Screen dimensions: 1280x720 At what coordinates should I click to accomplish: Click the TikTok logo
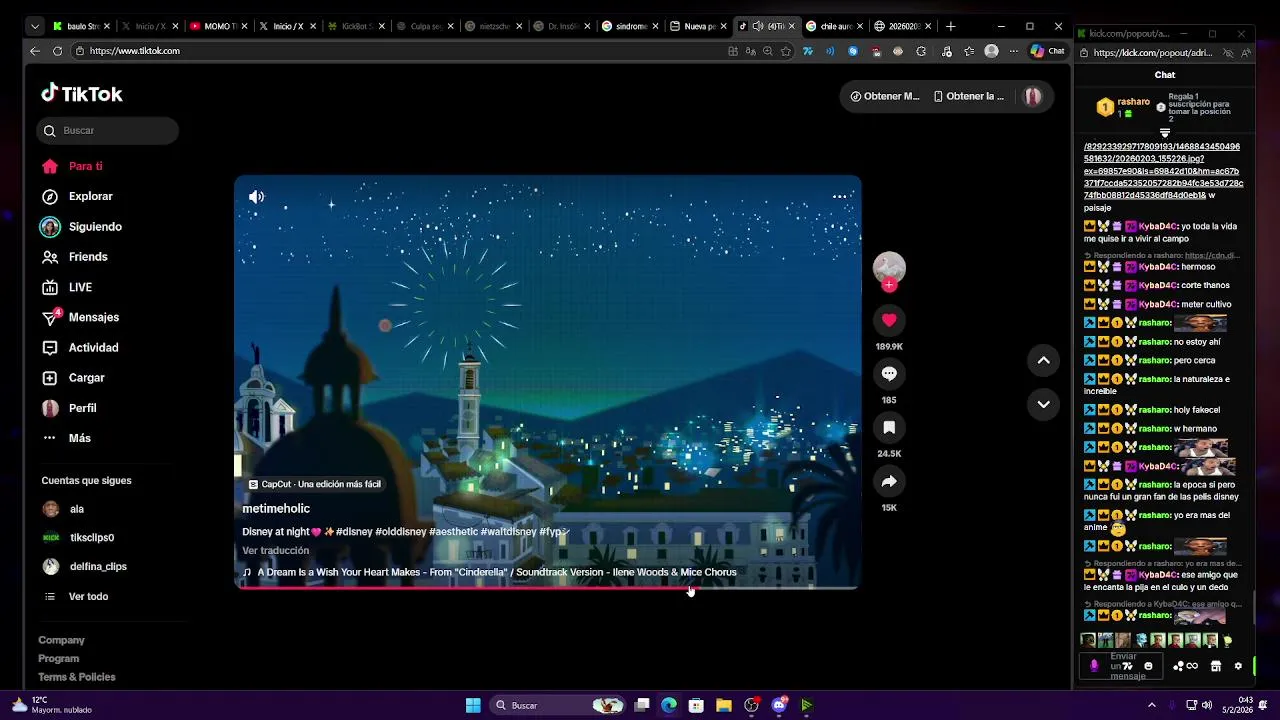pyautogui.click(x=82, y=94)
